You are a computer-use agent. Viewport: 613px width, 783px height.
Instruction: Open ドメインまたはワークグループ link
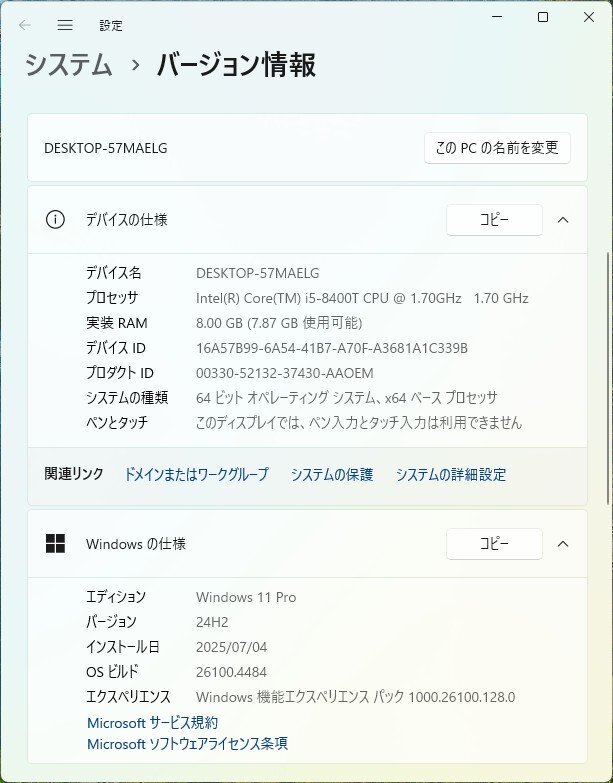(196, 474)
